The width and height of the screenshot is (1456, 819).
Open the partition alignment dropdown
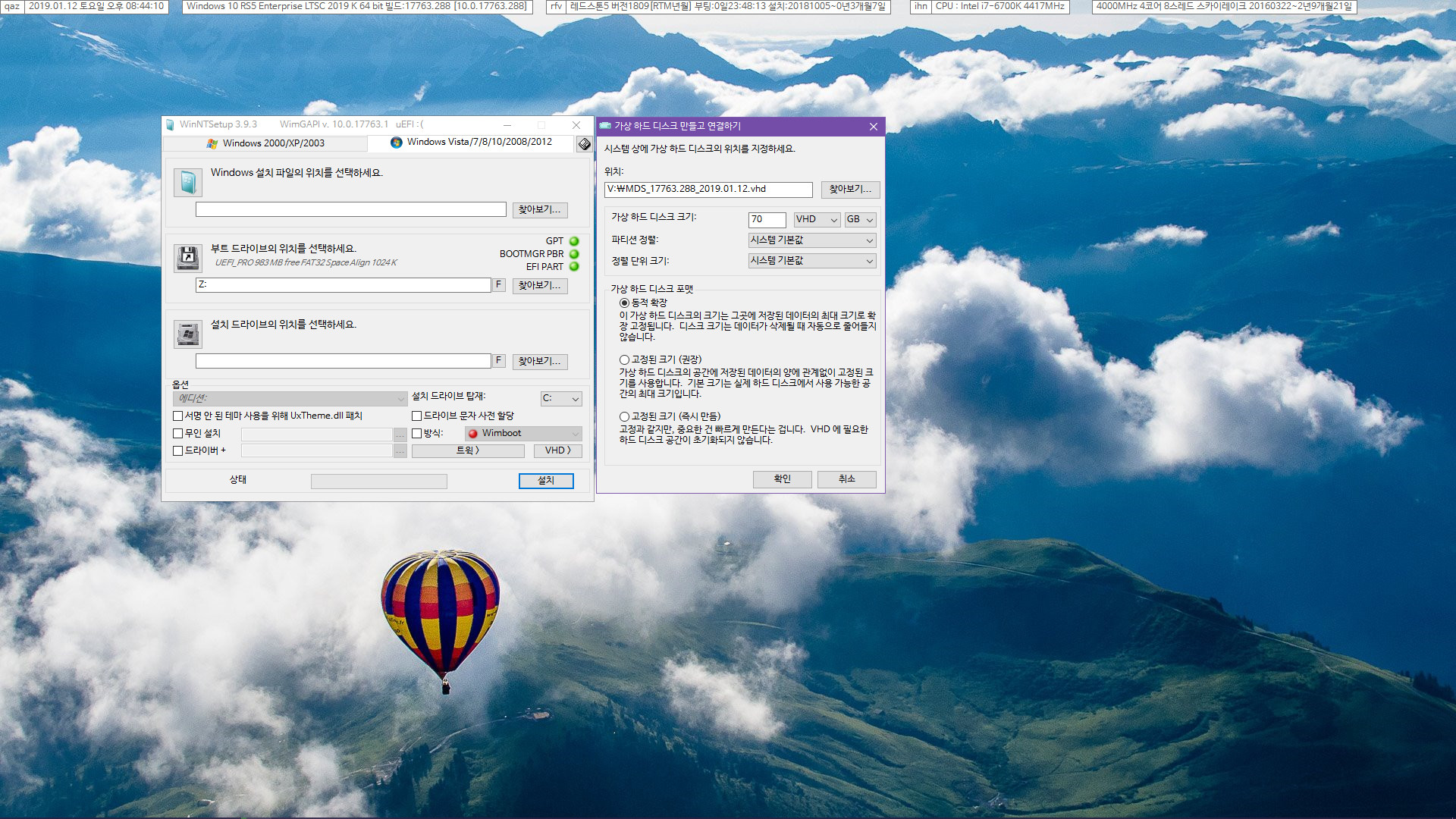[812, 240]
